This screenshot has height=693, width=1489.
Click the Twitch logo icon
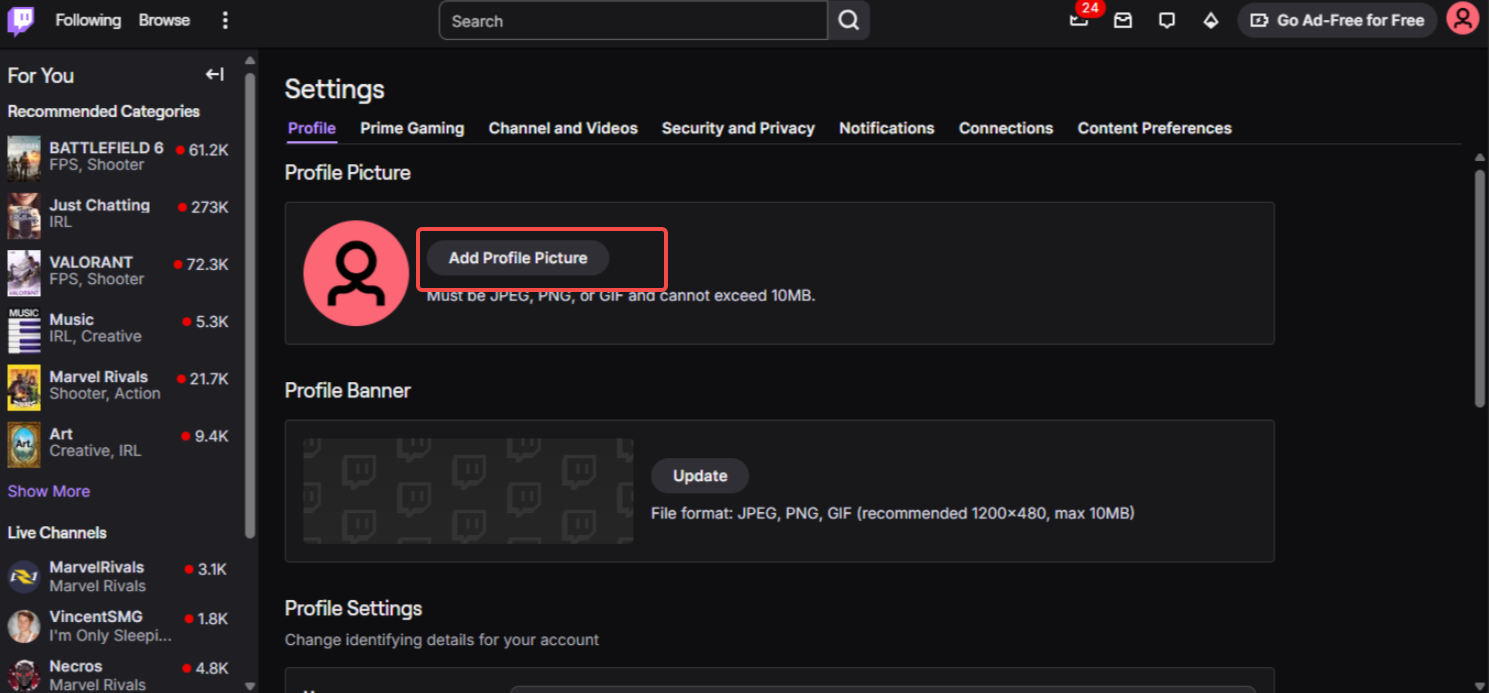pyautogui.click(x=20, y=20)
